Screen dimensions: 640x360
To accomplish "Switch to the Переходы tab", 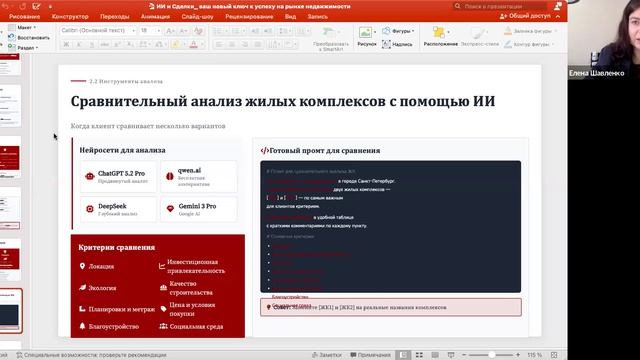I will click(115, 17).
